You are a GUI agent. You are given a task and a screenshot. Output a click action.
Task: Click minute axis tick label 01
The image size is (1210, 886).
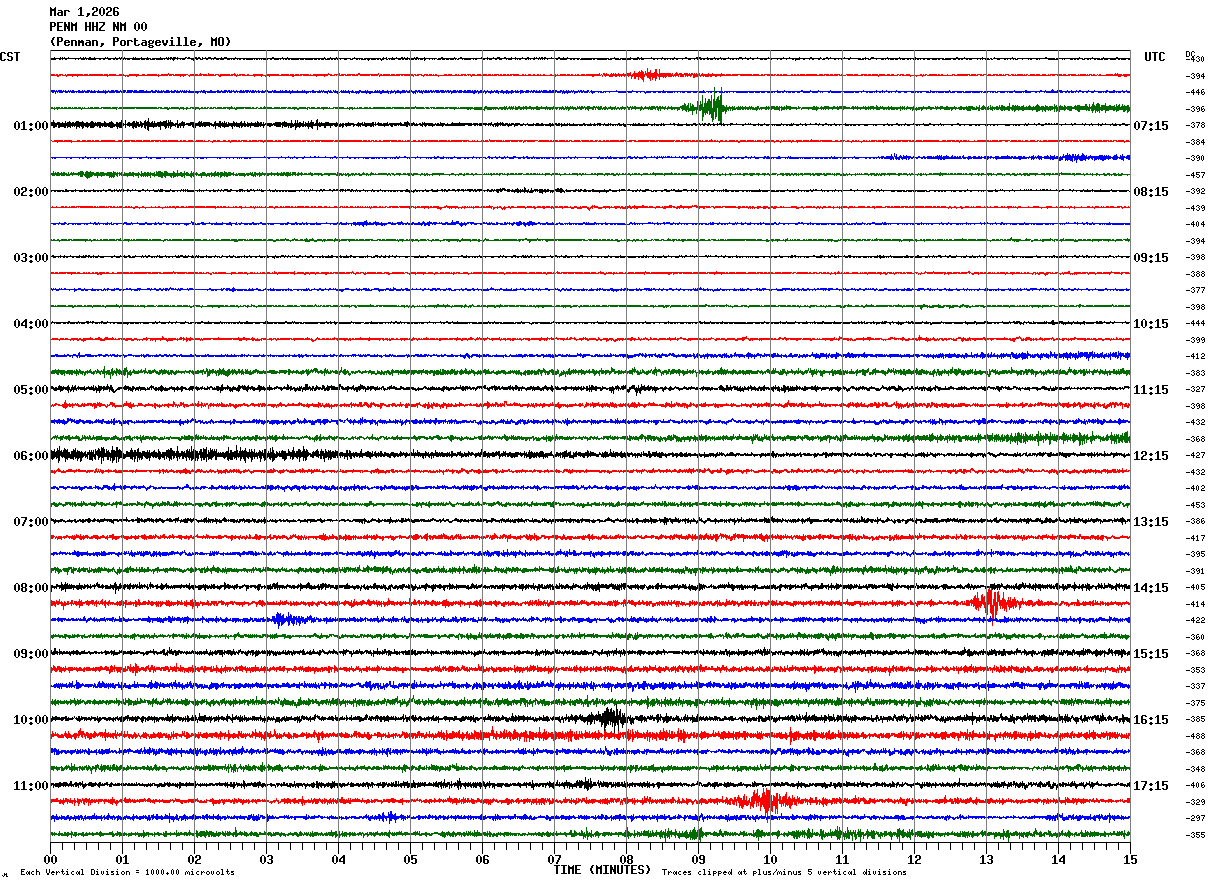[122, 859]
